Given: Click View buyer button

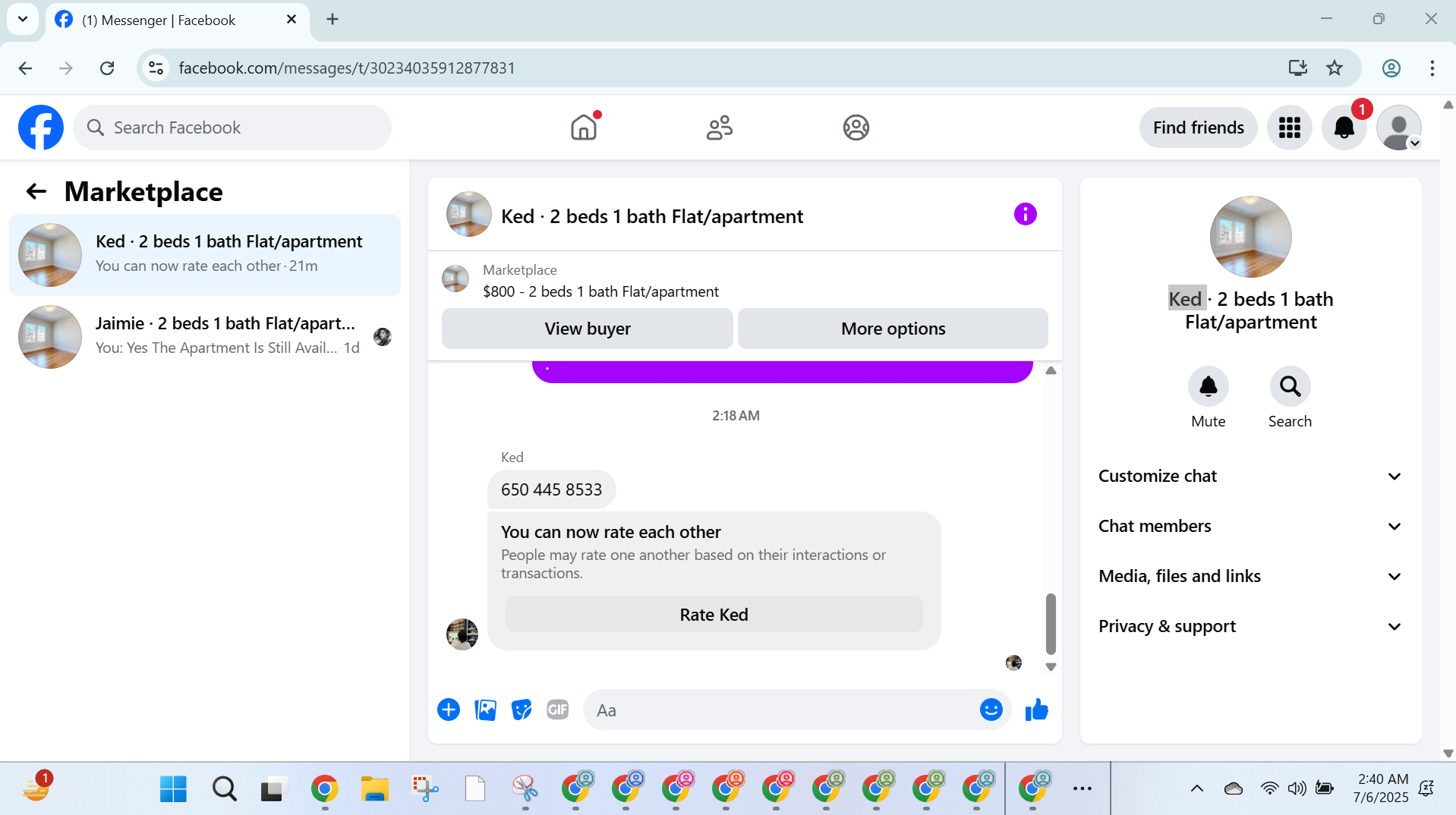Looking at the screenshot, I should (x=588, y=329).
